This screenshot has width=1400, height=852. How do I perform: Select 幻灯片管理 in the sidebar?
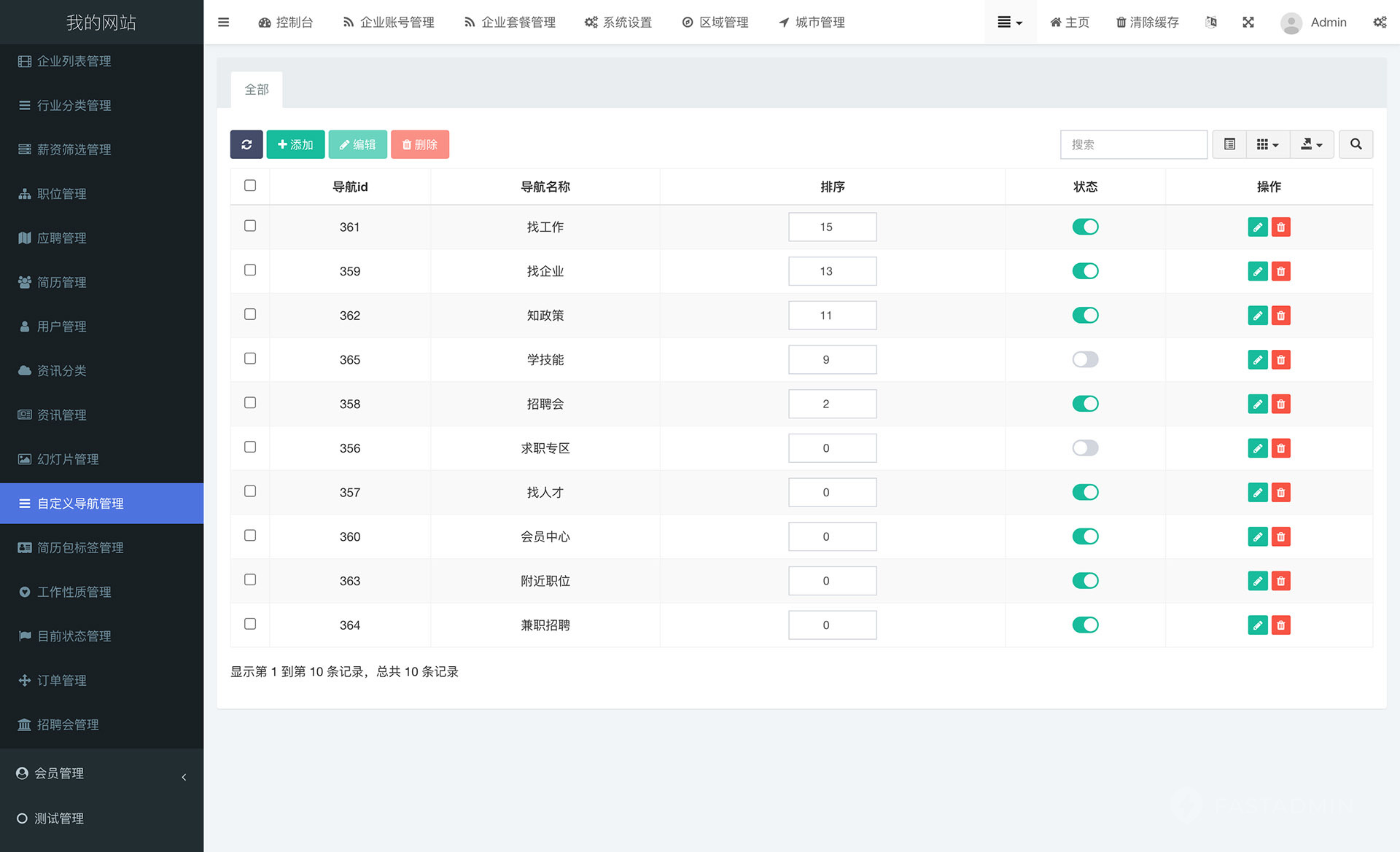68,459
